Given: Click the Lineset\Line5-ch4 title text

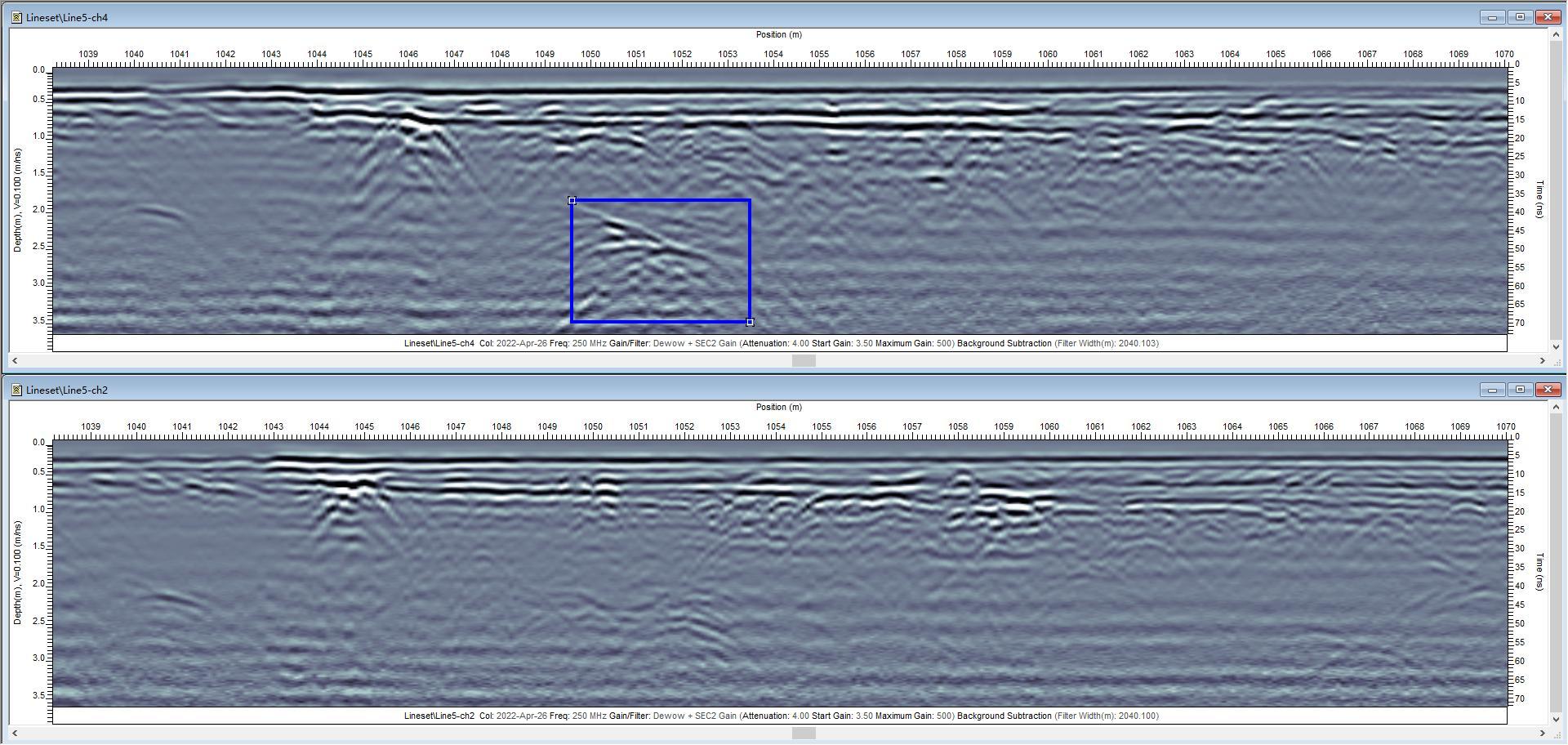Looking at the screenshot, I should point(67,17).
